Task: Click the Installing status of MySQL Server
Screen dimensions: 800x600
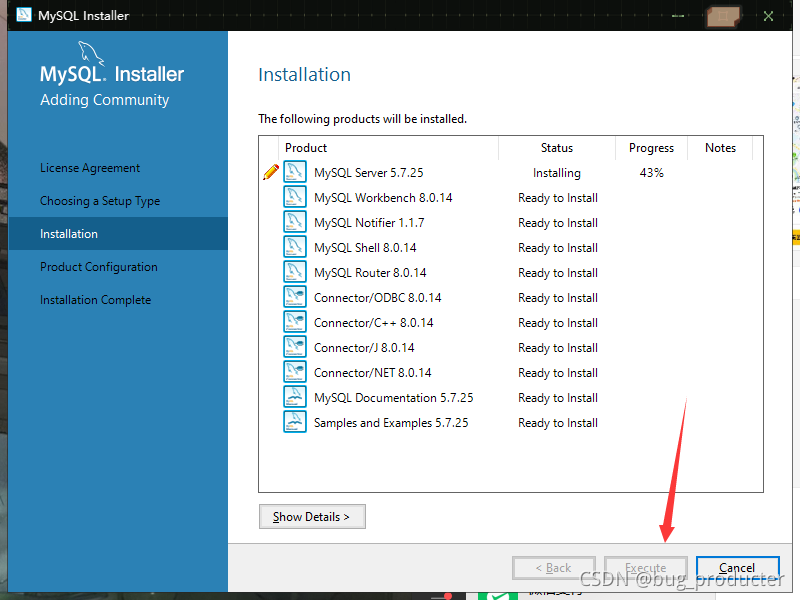Action: [557, 173]
